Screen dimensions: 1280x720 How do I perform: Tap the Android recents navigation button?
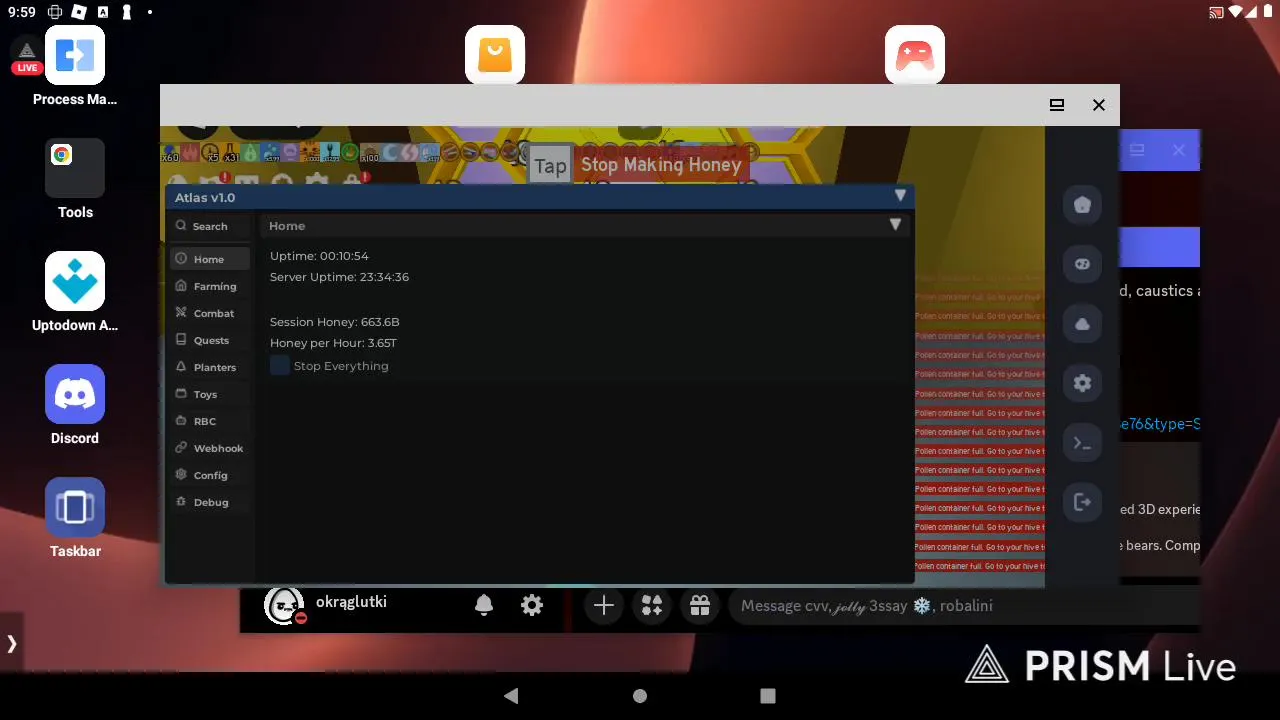click(x=768, y=696)
